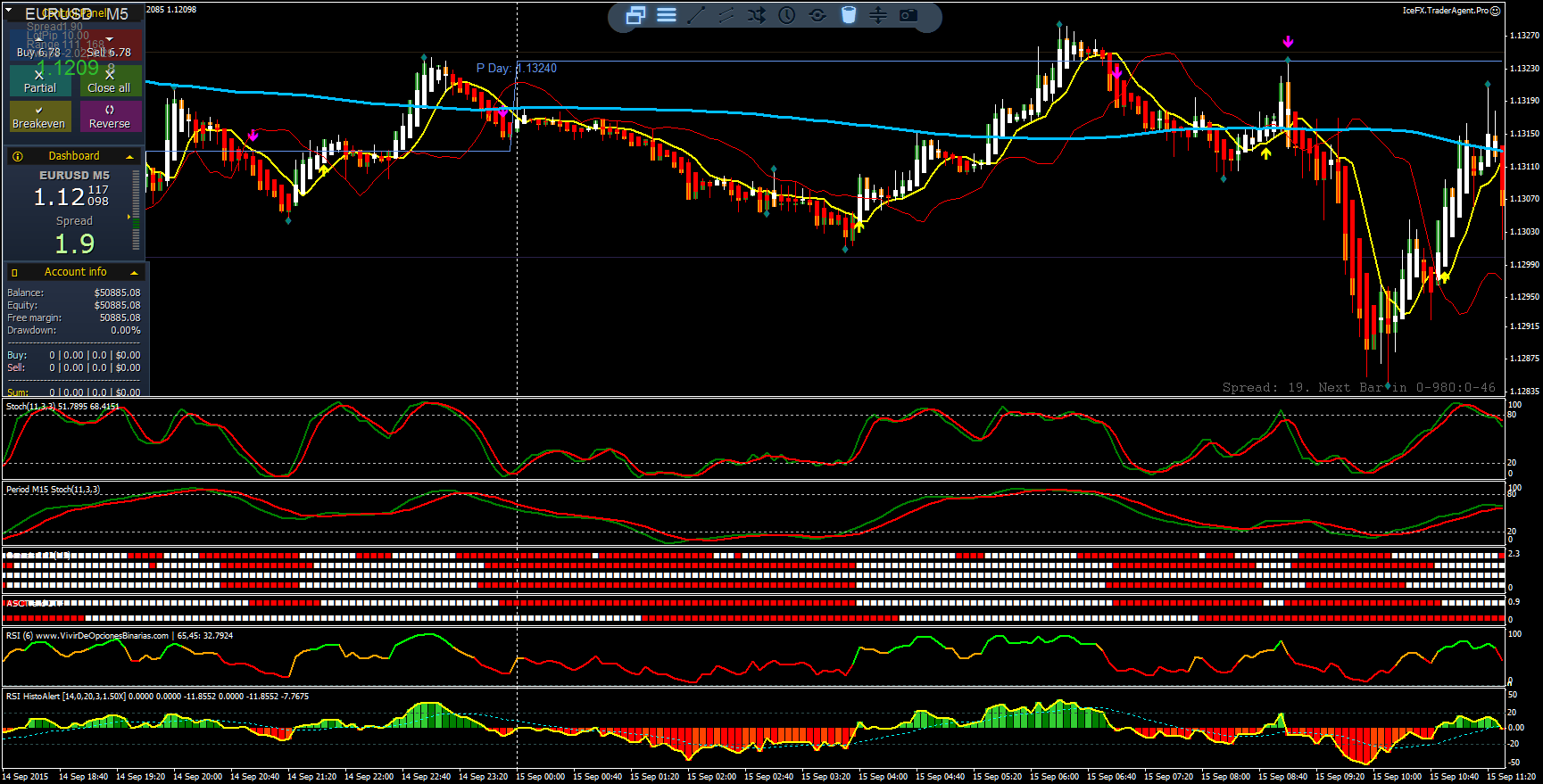The image size is (1543, 784).
Task: Select the trend line drawing tool
Action: point(696,15)
